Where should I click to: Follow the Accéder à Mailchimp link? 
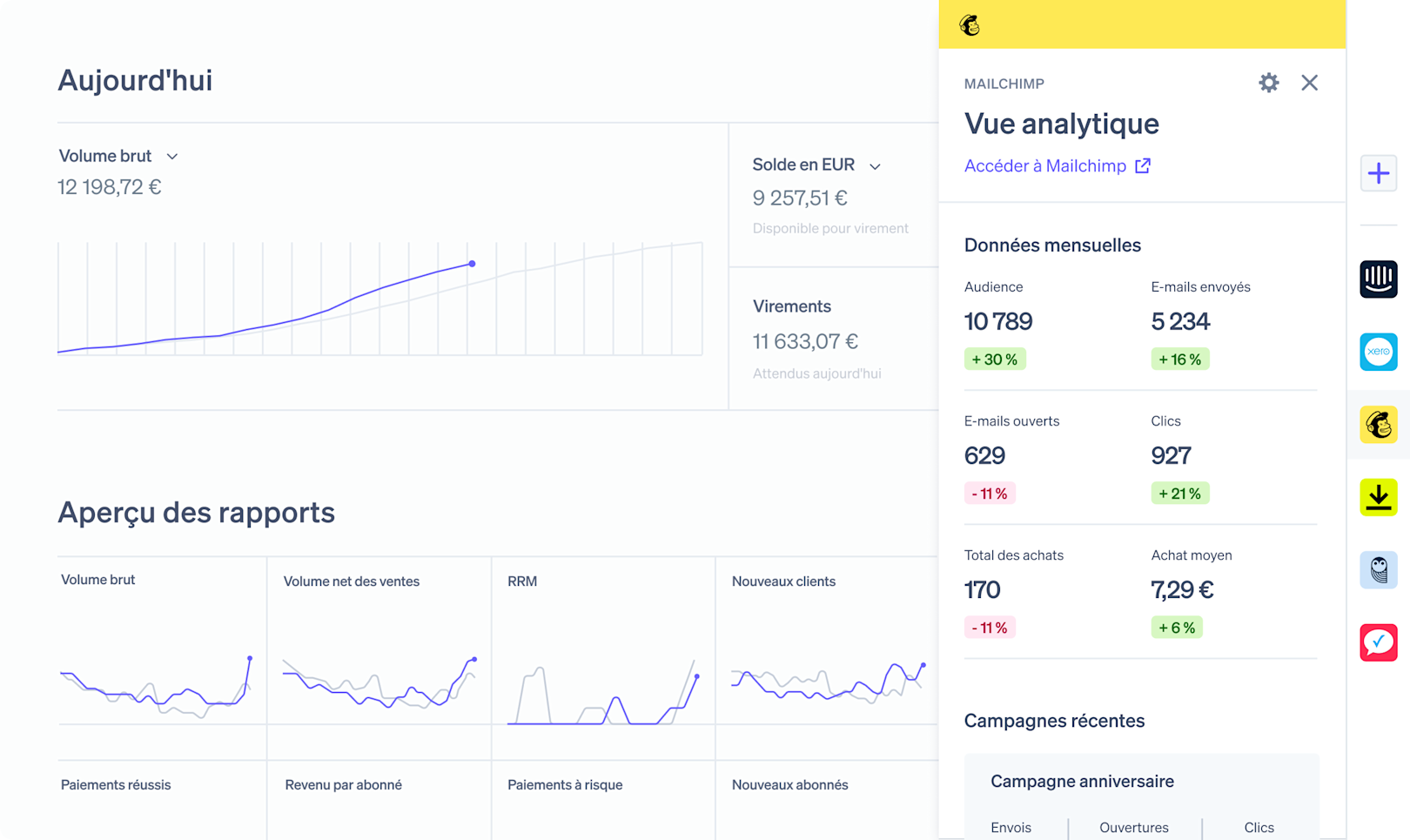pyautogui.click(x=1044, y=165)
